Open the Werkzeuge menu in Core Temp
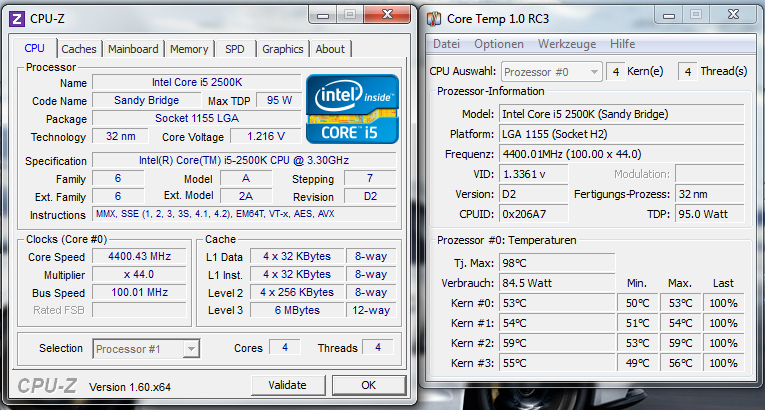Image resolution: width=765 pixels, height=410 pixels. [x=567, y=44]
